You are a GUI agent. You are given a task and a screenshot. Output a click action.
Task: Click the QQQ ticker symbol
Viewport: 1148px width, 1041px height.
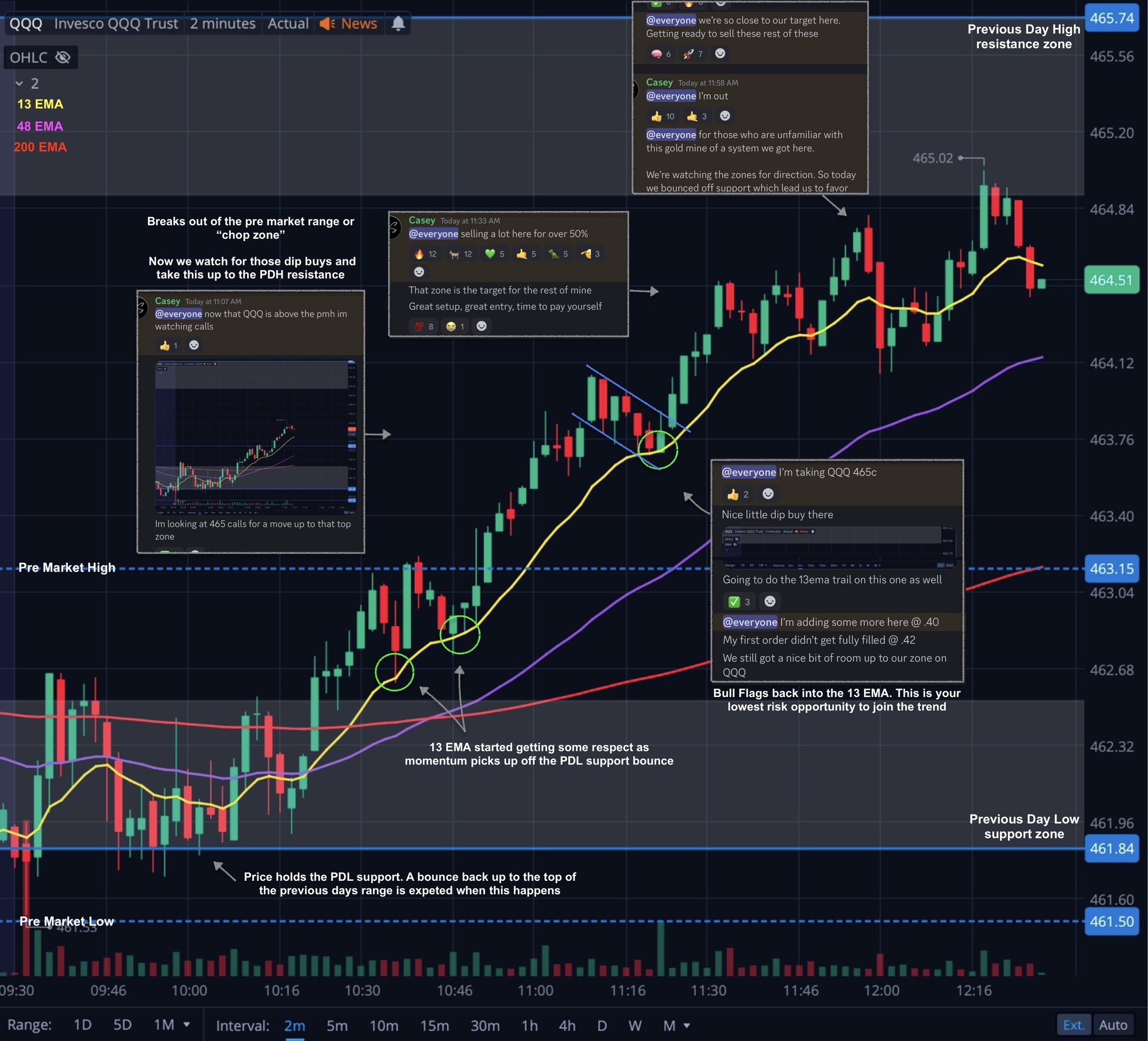[x=26, y=24]
